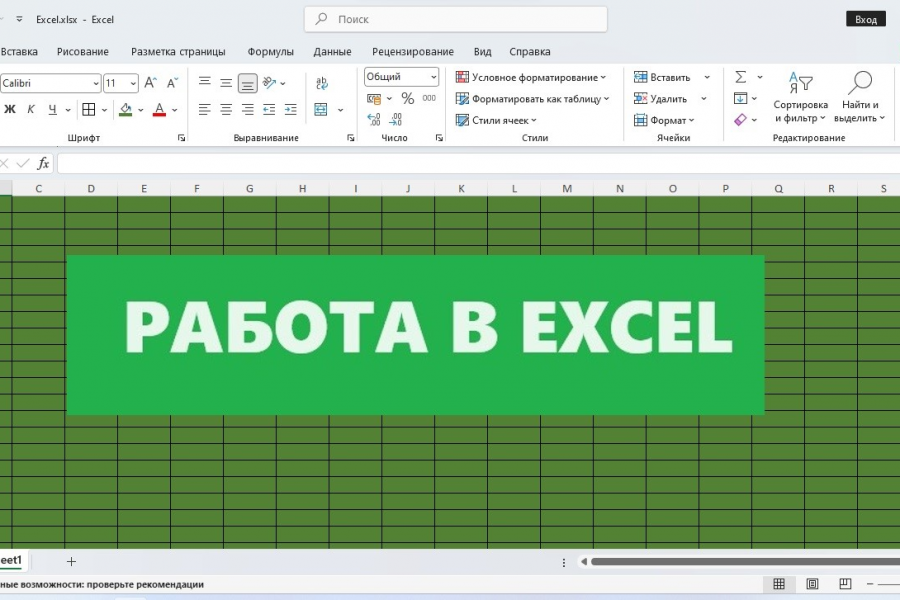This screenshot has width=900, height=600.
Task: Toggle bold formatting (Ж)
Action: pyautogui.click(x=10, y=109)
